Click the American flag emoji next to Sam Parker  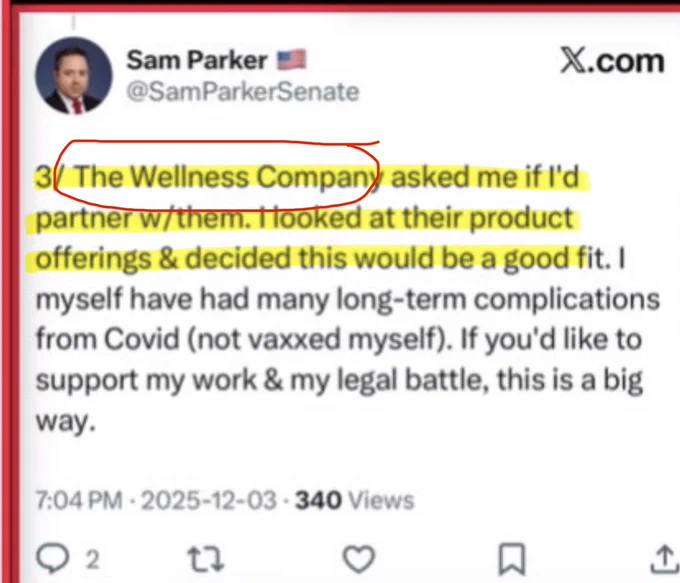(x=292, y=60)
